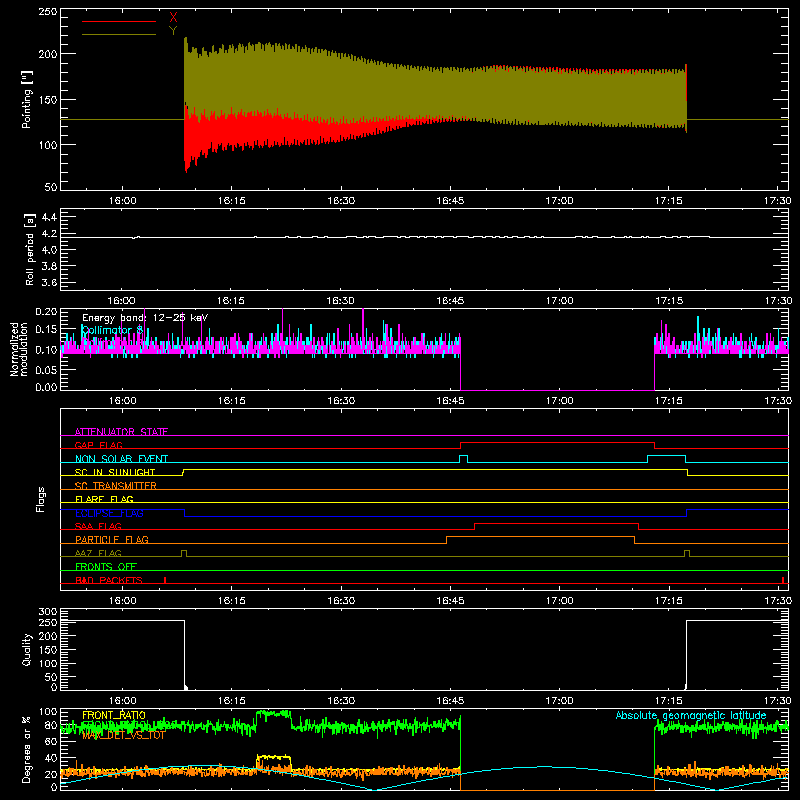This screenshot has height=800, width=800.
Task: Click the ATTENUATOR_STATE flag label
Action: (121, 432)
